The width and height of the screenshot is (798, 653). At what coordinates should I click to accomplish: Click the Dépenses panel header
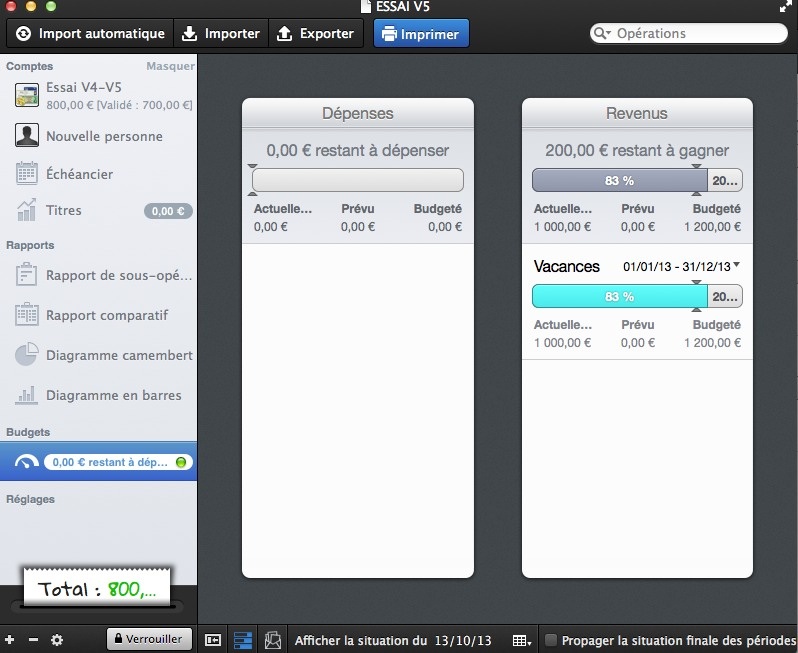click(x=358, y=113)
